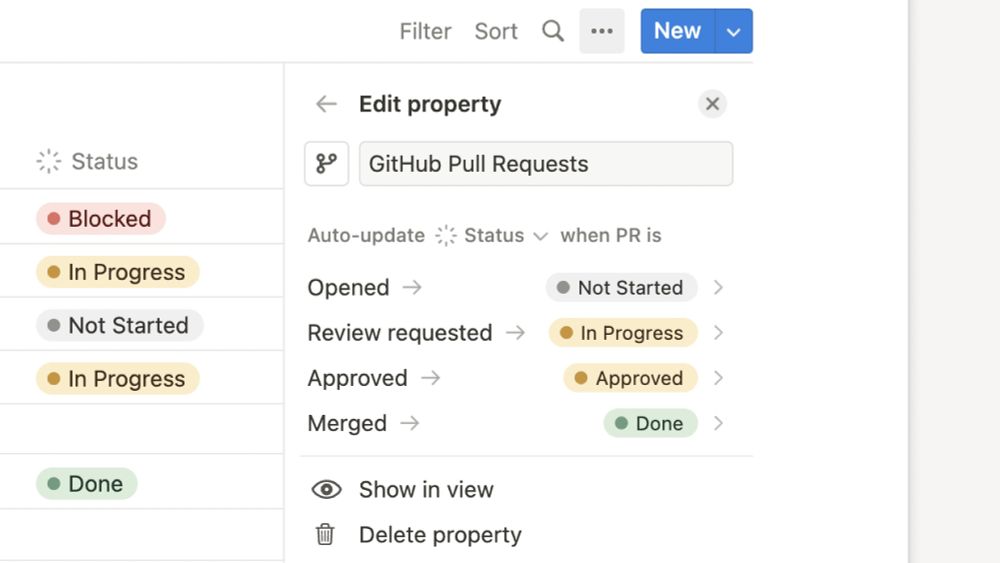Change the pull request branch icon
This screenshot has height=563, width=1000.
327,164
